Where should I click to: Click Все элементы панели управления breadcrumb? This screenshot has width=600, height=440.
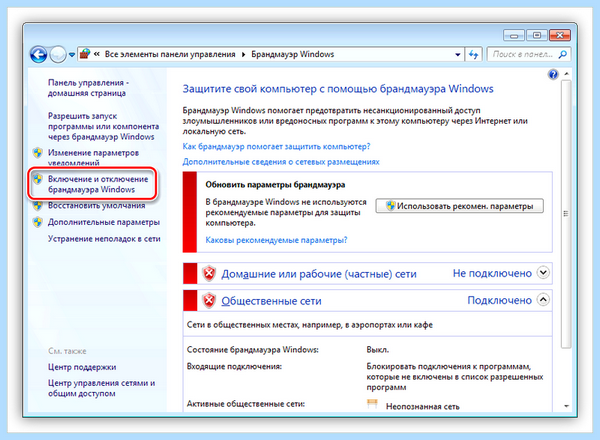(170, 54)
